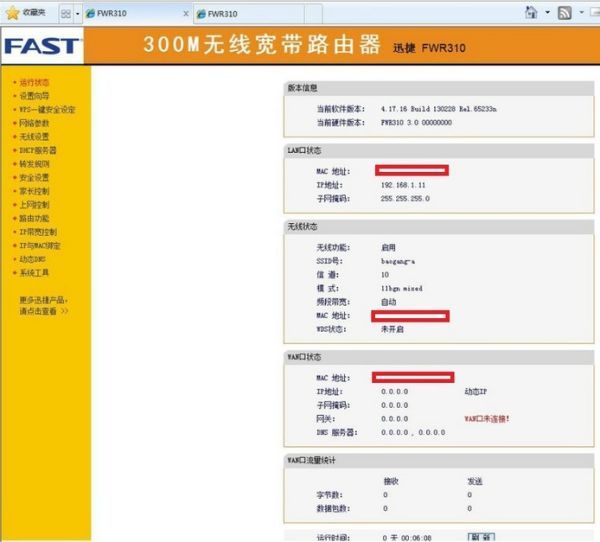
Task: Click the 信道 value 10
Action: 385,275
